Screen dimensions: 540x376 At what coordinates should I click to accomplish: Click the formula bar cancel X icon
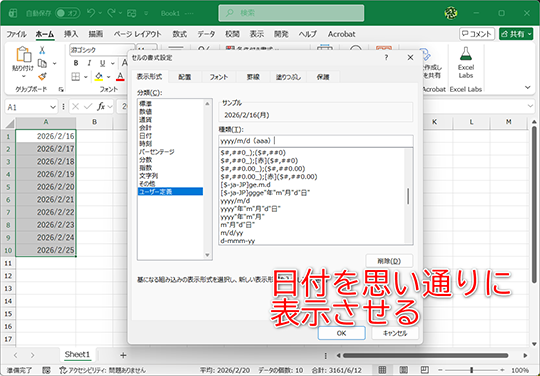point(75,107)
